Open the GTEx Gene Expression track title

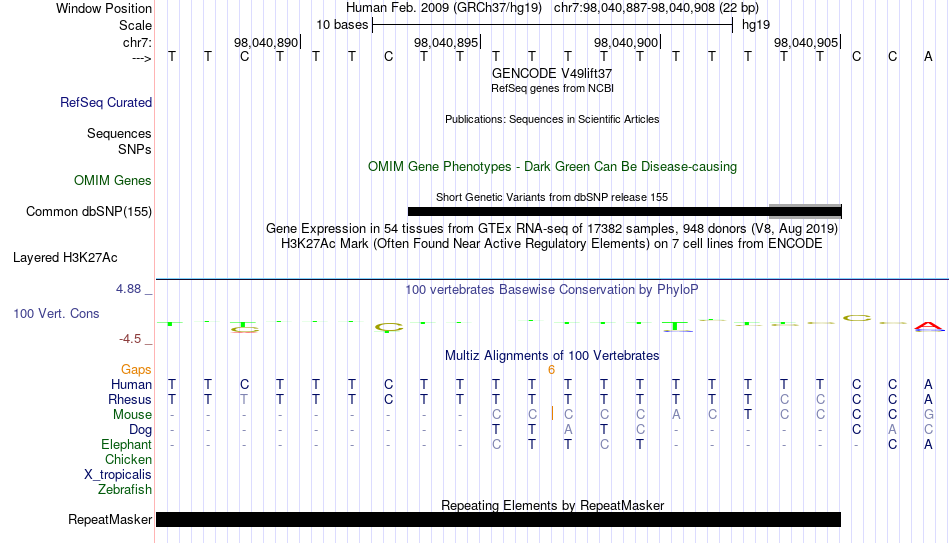[x=552, y=228]
